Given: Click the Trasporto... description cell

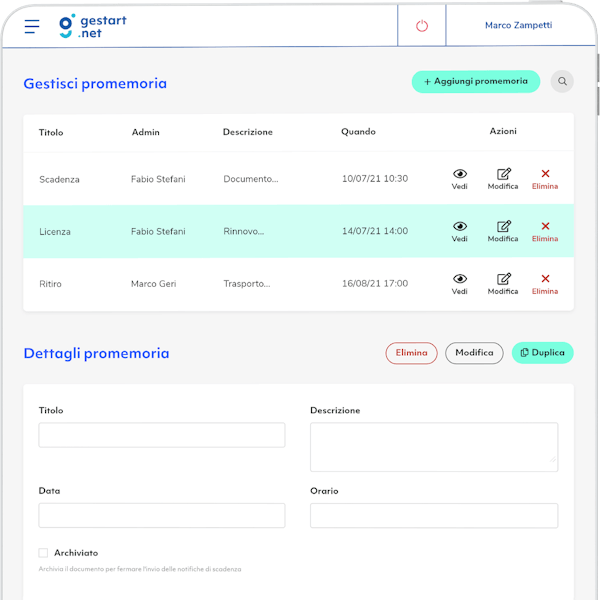Looking at the screenshot, I should pyautogui.click(x=247, y=284).
